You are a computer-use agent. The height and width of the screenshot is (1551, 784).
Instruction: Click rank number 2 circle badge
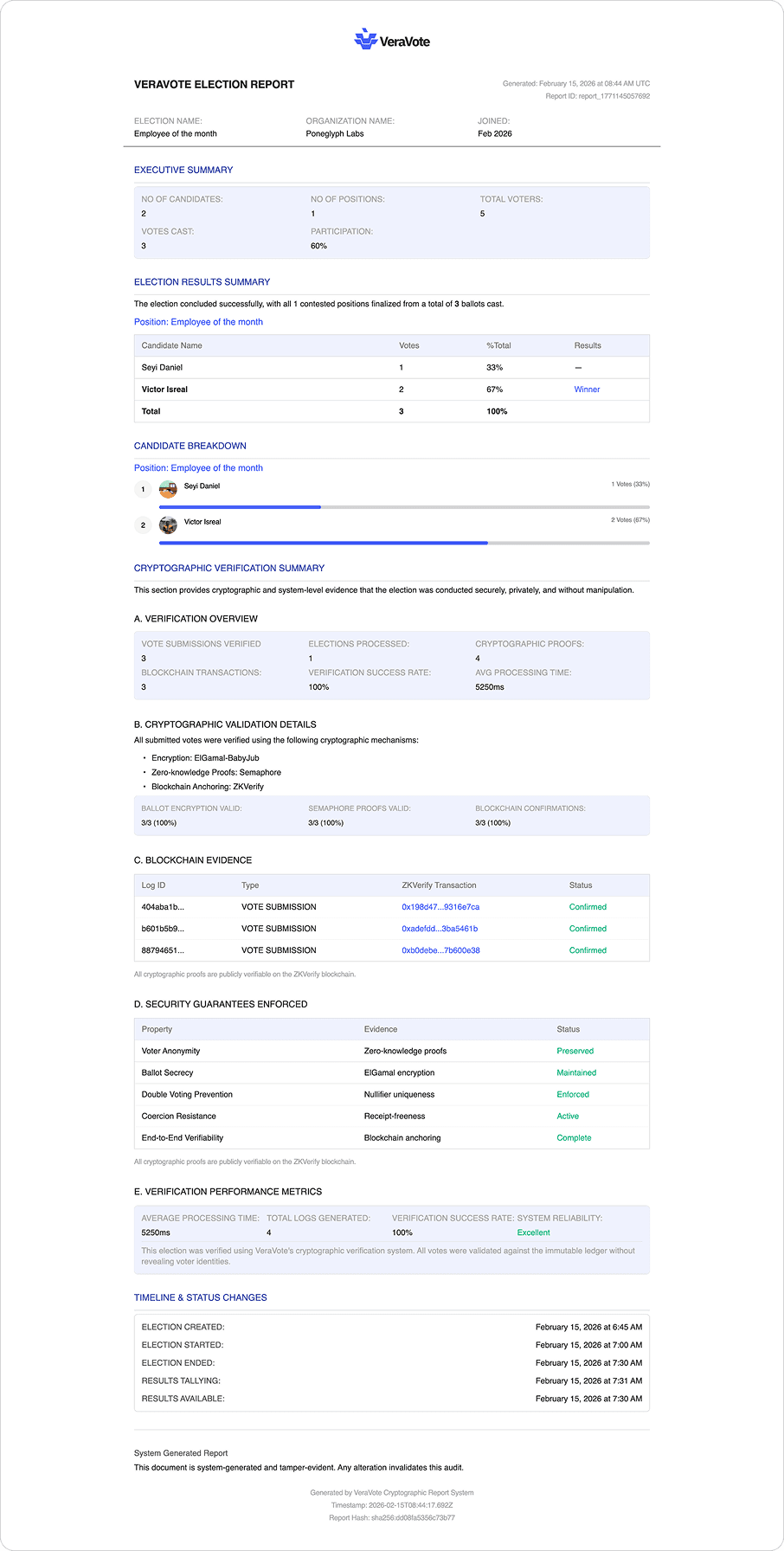click(144, 525)
